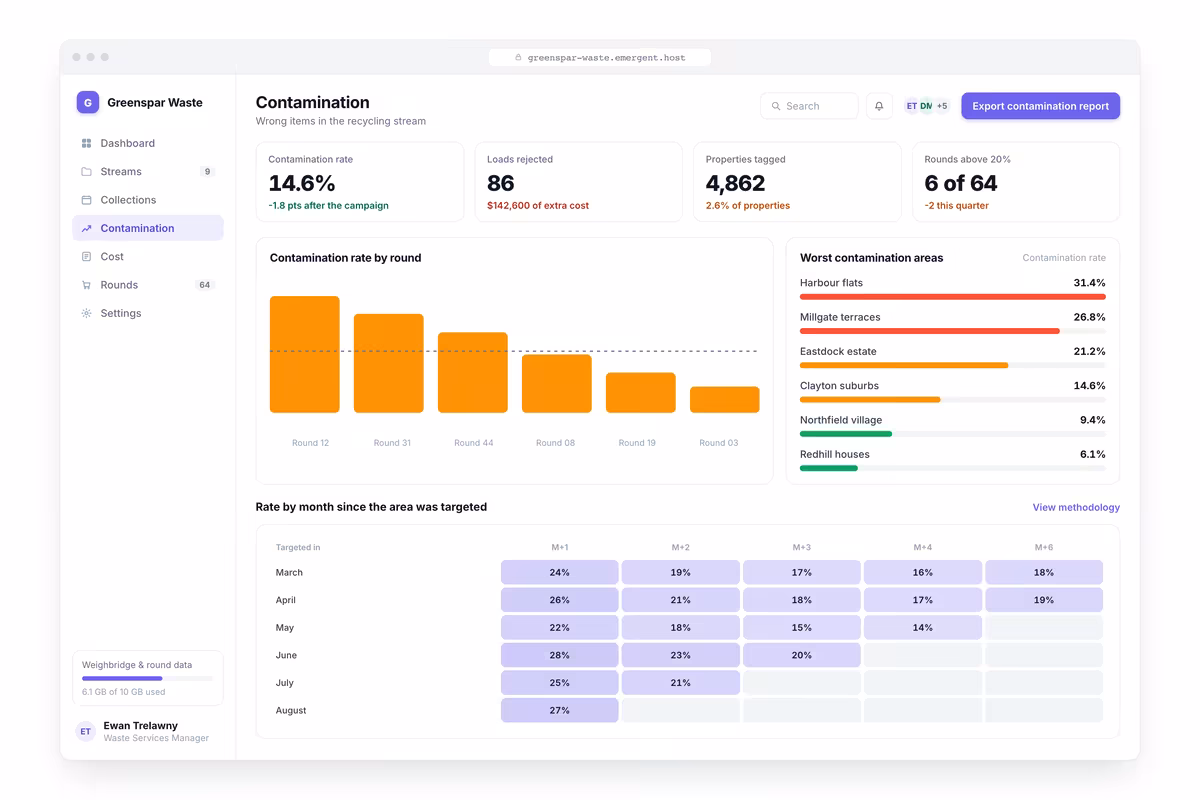Click the June M+1 cell 28%
Image resolution: width=1200 pixels, height=800 pixels.
[560, 655]
